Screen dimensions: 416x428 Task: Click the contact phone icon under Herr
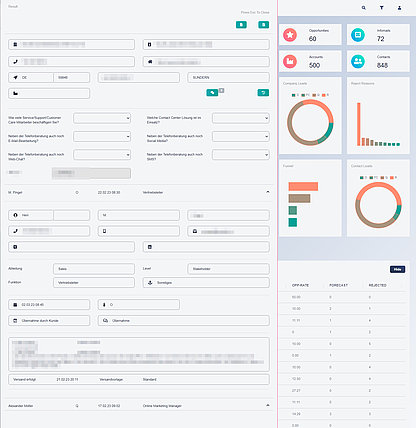click(x=15, y=231)
